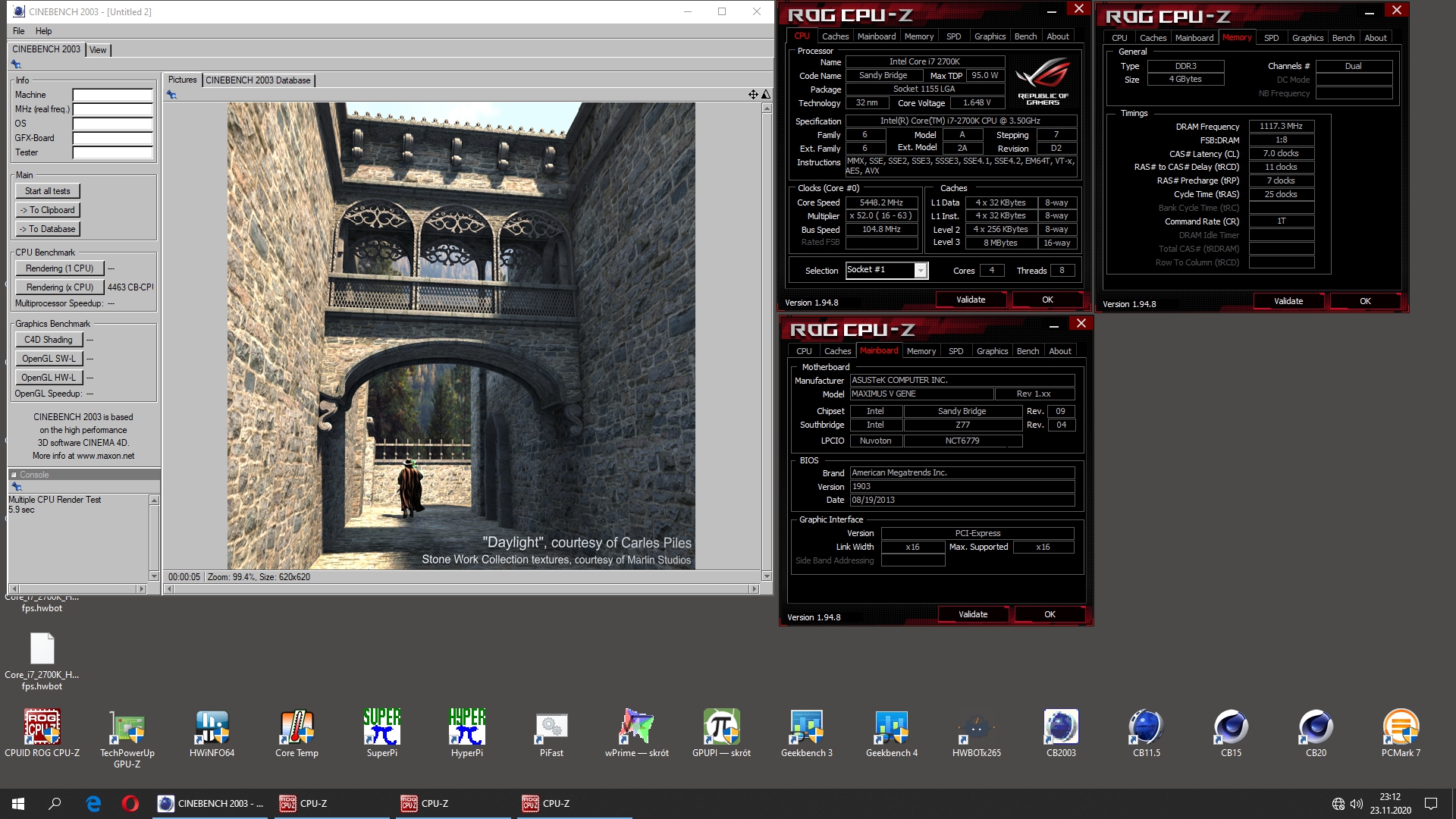
Task: Click OK in memory CPU-Z window
Action: [x=1365, y=301]
